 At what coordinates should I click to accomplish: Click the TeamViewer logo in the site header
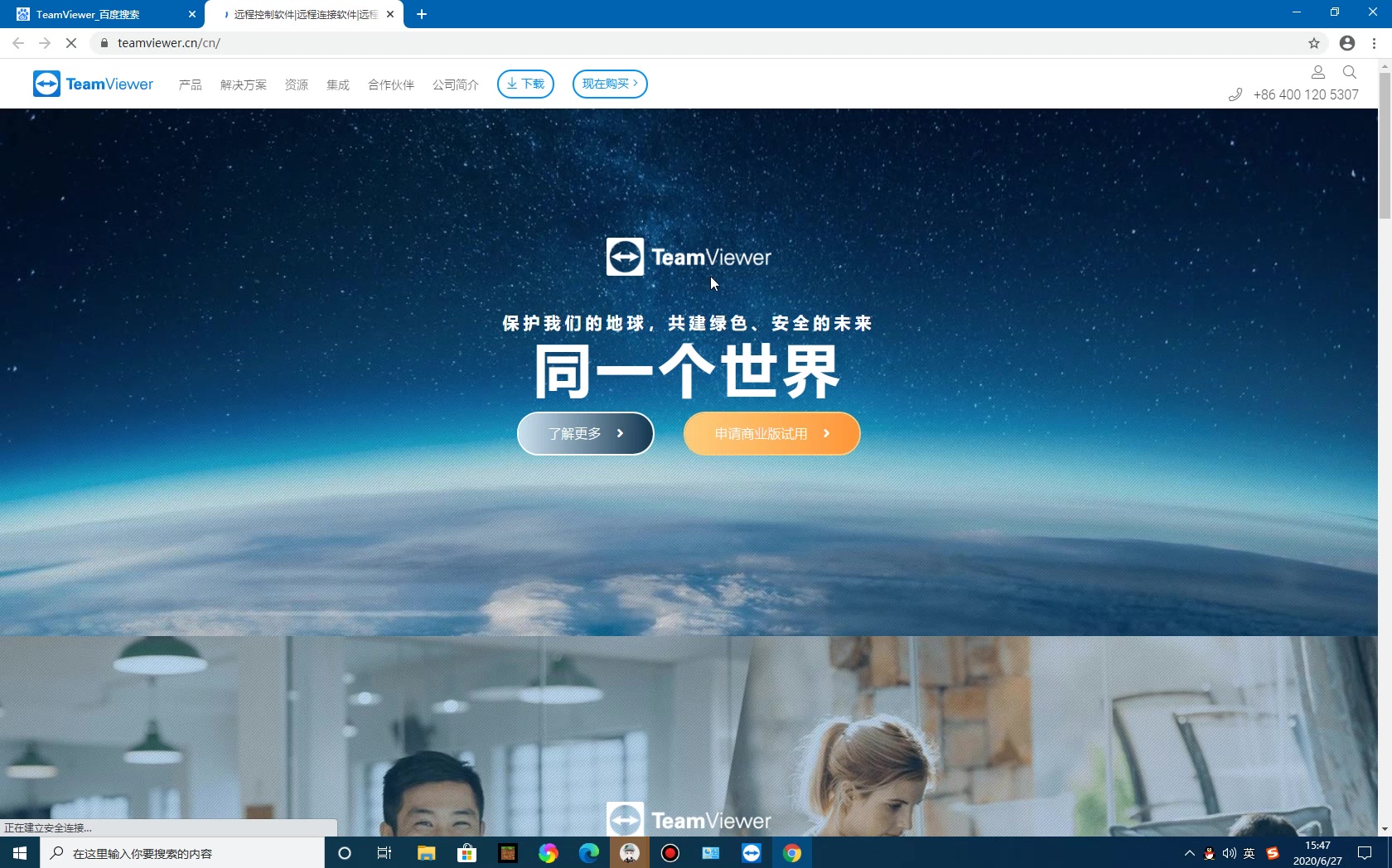[x=93, y=84]
